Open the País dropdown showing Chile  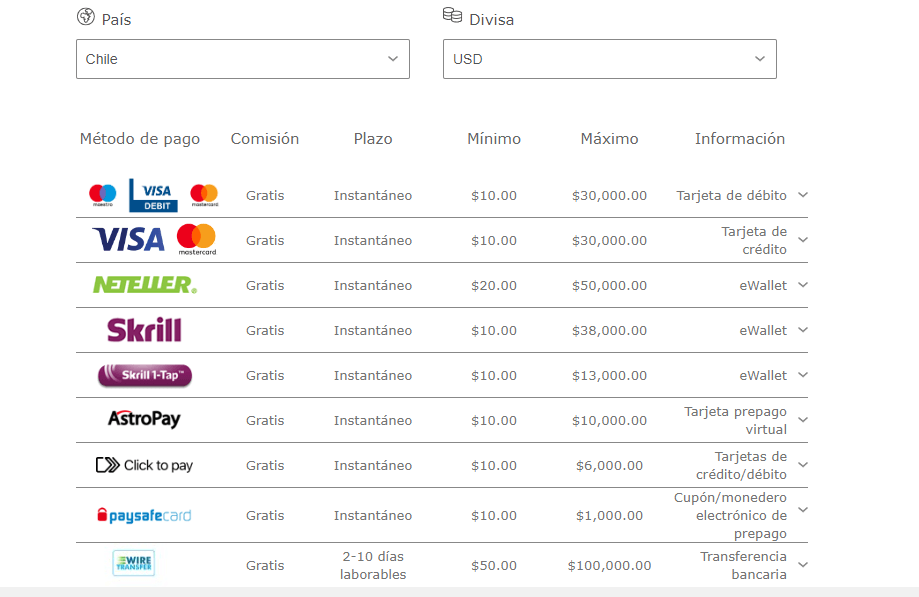tap(243, 59)
